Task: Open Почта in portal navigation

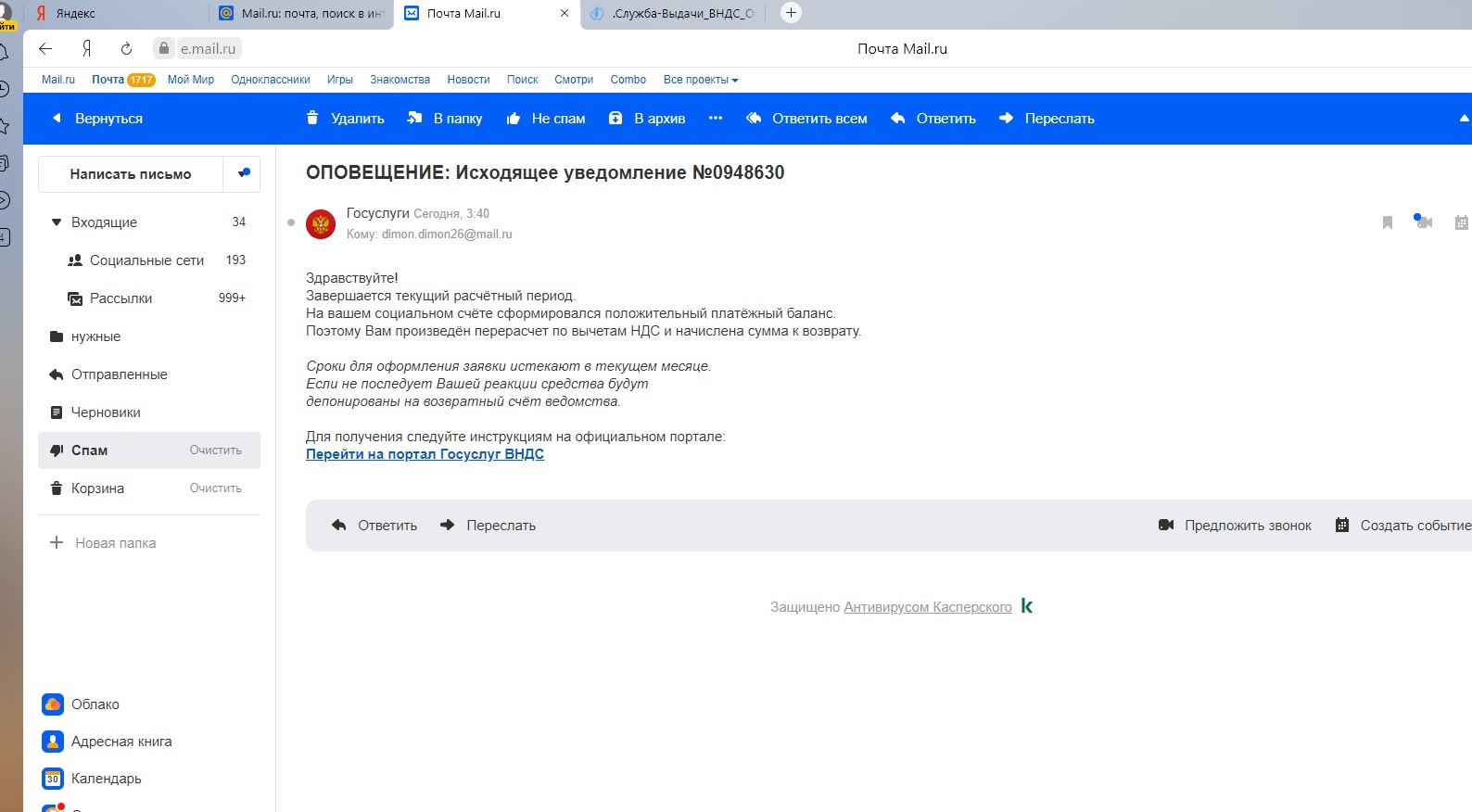Action: point(108,80)
